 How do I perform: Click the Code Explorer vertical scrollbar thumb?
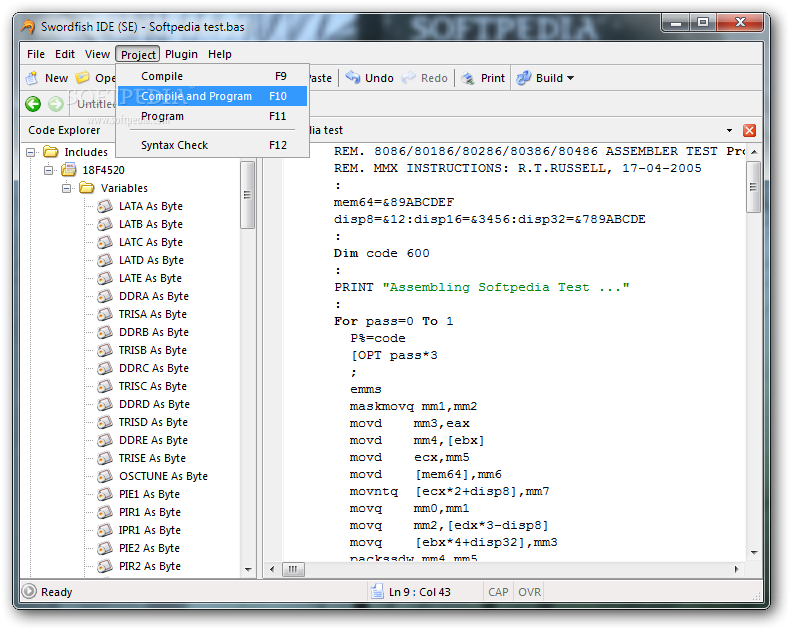[x=247, y=195]
